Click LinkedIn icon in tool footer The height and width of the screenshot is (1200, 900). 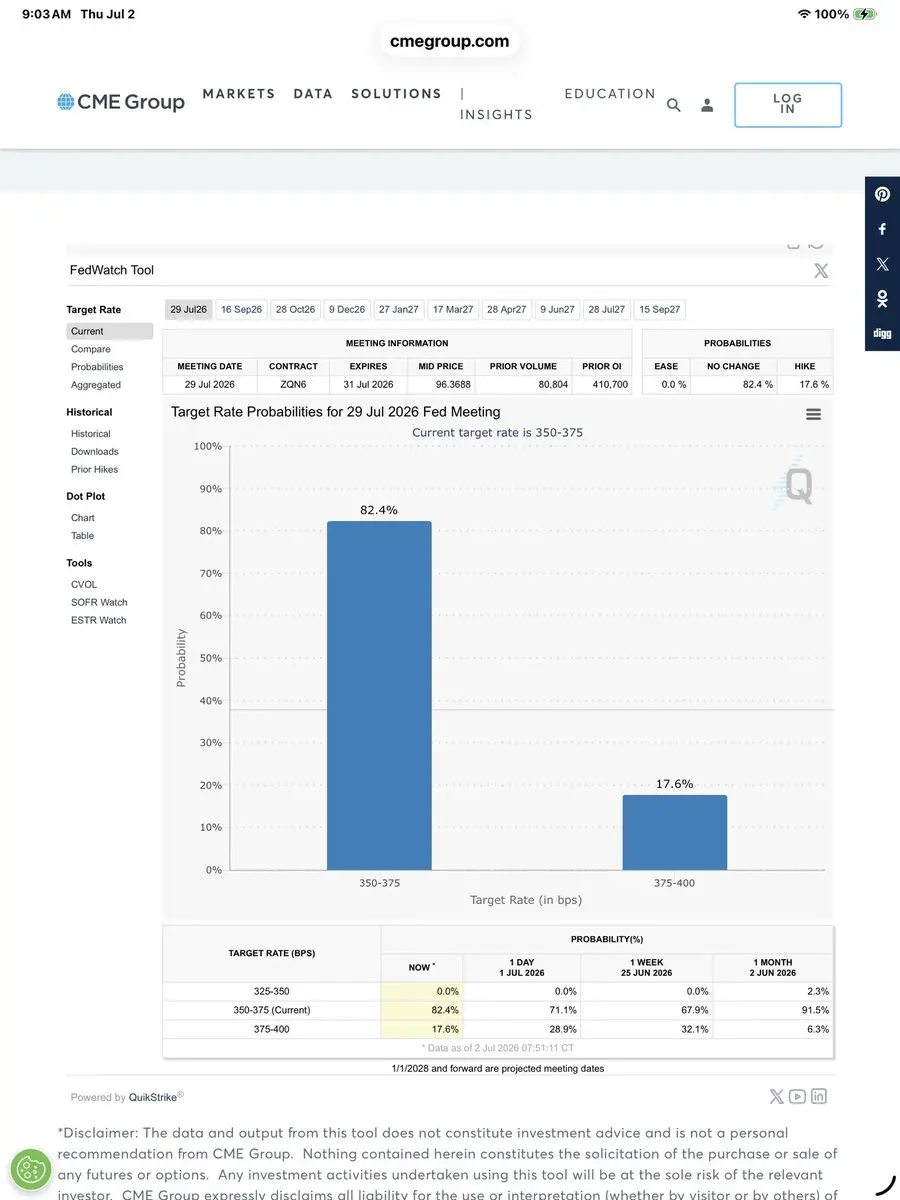[819, 1096]
